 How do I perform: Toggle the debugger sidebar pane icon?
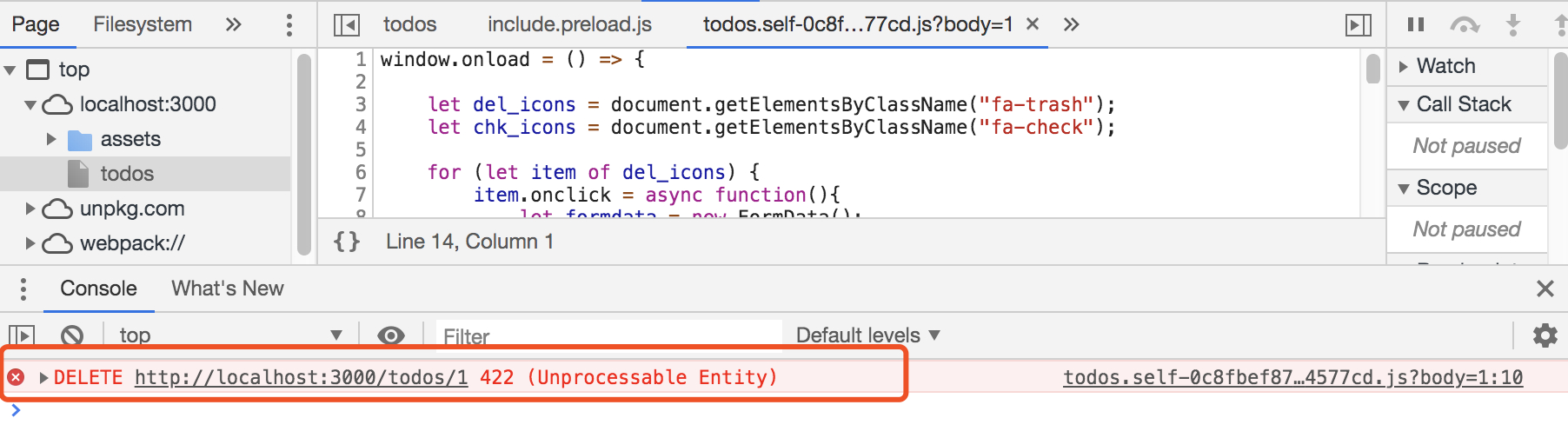(x=1359, y=25)
